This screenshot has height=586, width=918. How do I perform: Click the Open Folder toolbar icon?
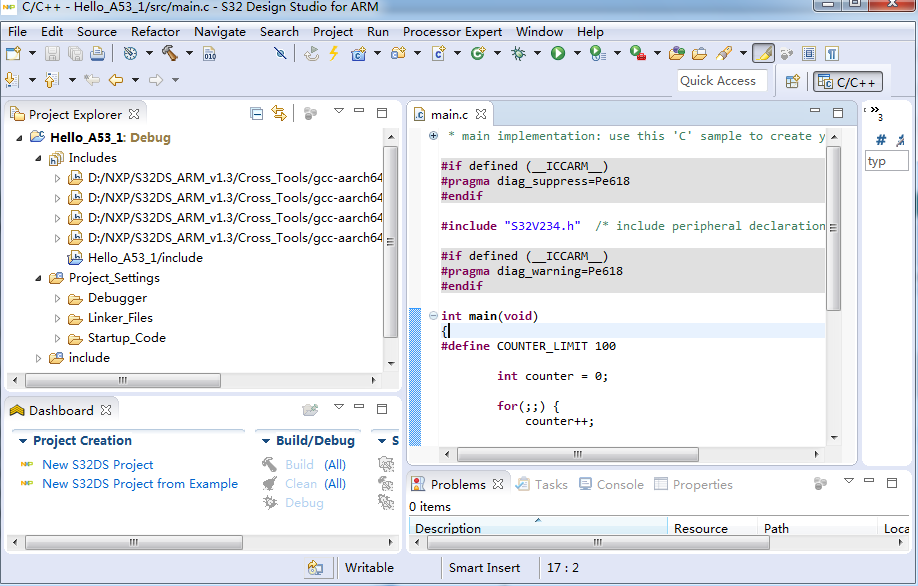tap(699, 54)
